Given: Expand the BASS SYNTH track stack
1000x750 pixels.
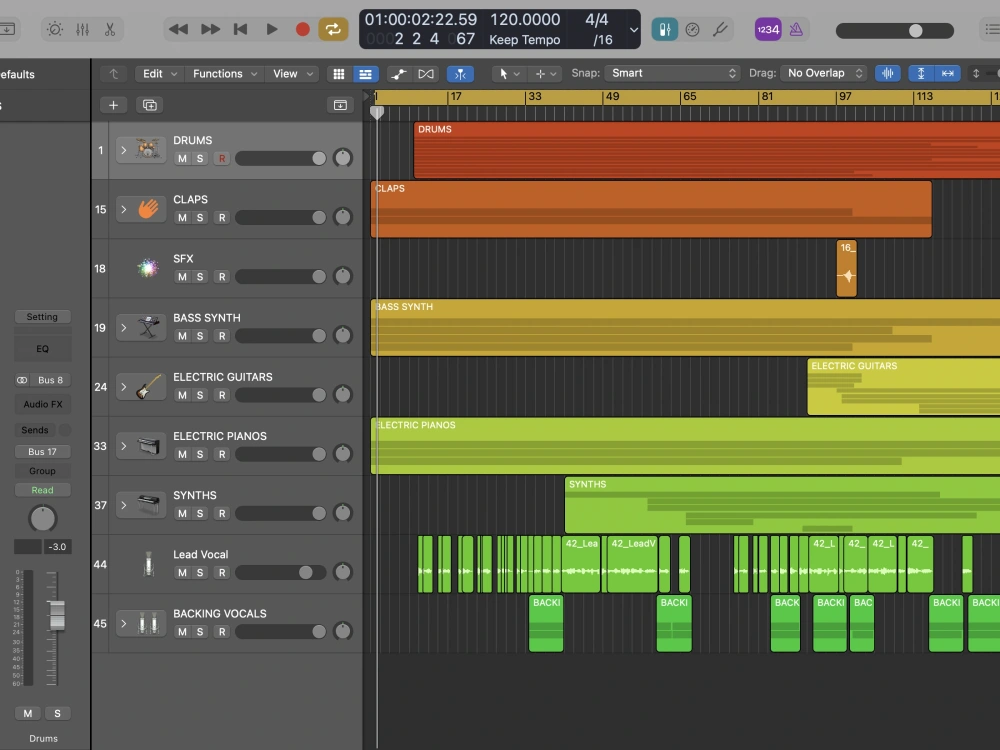Looking at the screenshot, I should pos(124,328).
